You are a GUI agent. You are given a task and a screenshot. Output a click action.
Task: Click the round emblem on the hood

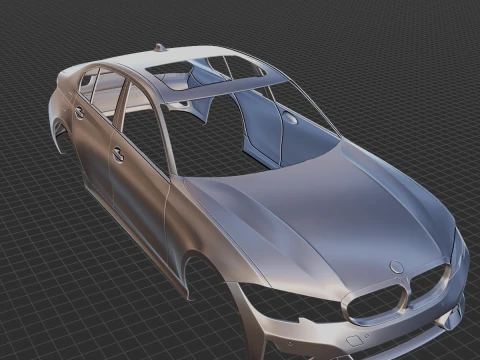(x=397, y=267)
